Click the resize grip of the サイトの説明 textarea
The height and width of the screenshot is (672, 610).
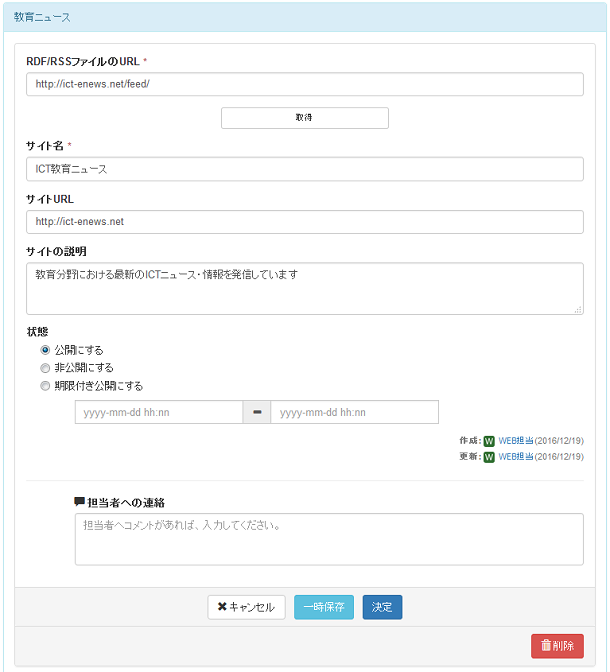[x=578, y=309]
